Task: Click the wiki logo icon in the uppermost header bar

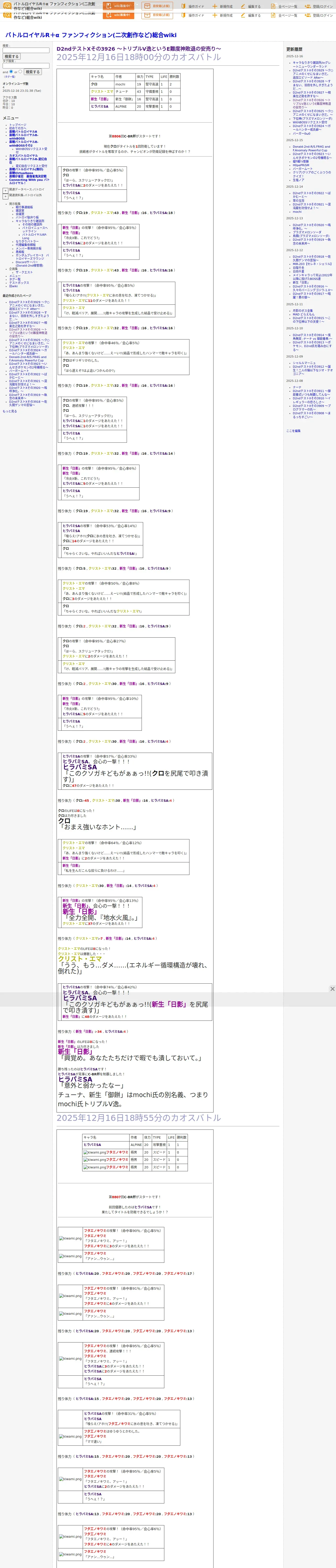Action: coord(7,5)
